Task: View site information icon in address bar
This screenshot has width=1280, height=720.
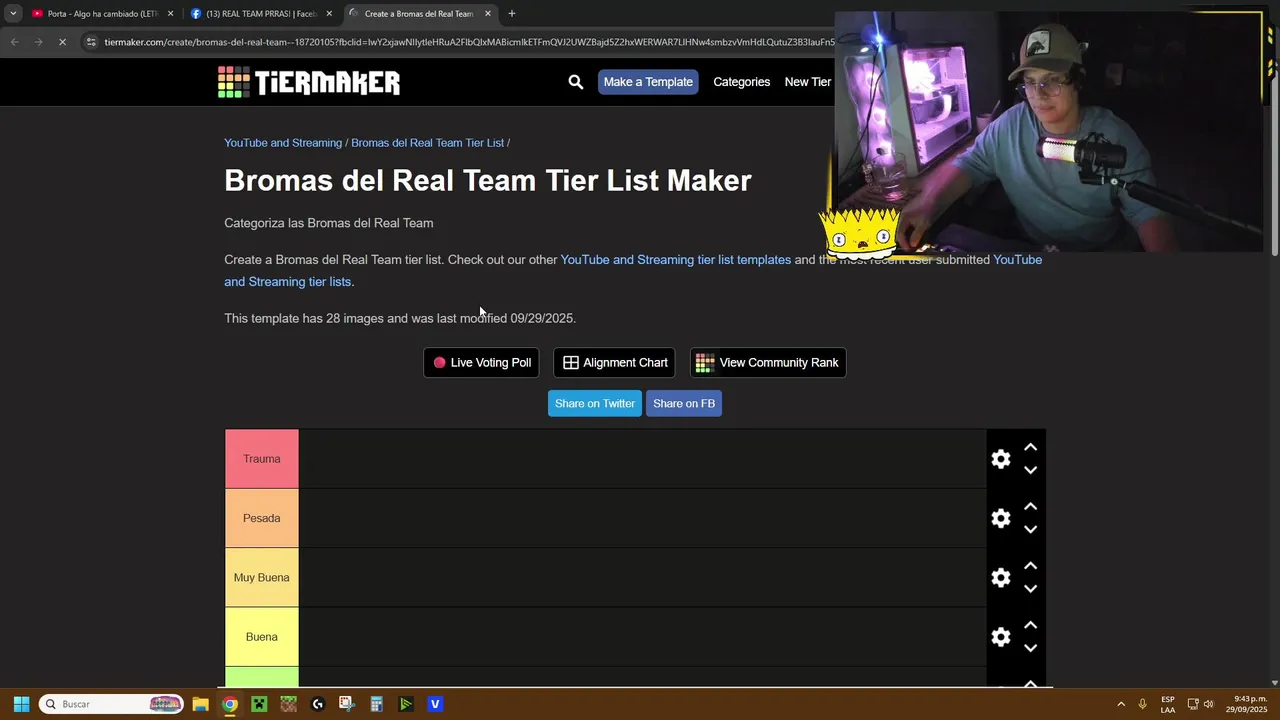Action: 91,42
